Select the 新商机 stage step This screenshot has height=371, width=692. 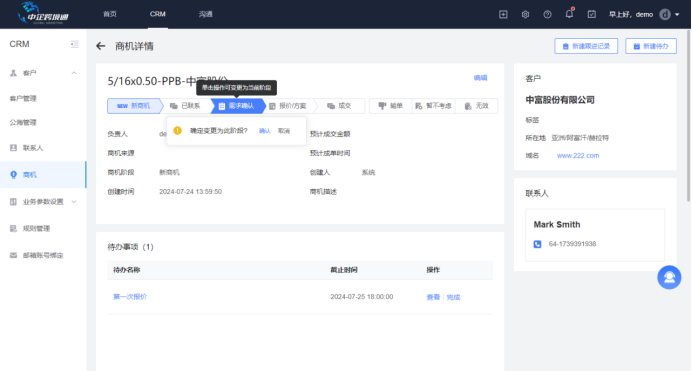point(134,106)
